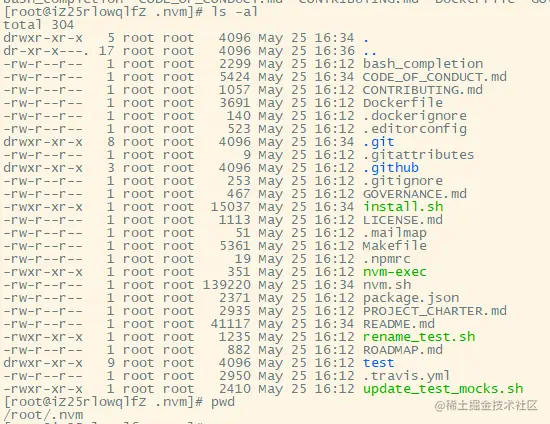Screen dimensions: 550x424
Task: Click the bash_completion file name
Action: [423, 64]
